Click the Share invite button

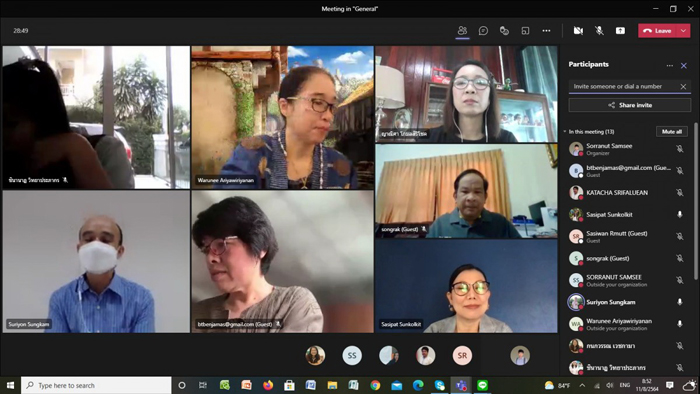[629, 105]
